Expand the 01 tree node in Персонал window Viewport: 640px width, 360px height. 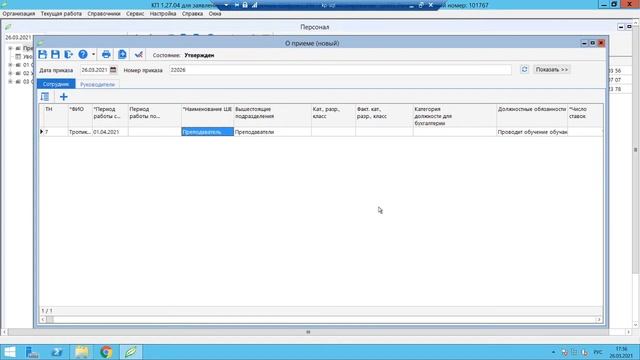pos(10,65)
